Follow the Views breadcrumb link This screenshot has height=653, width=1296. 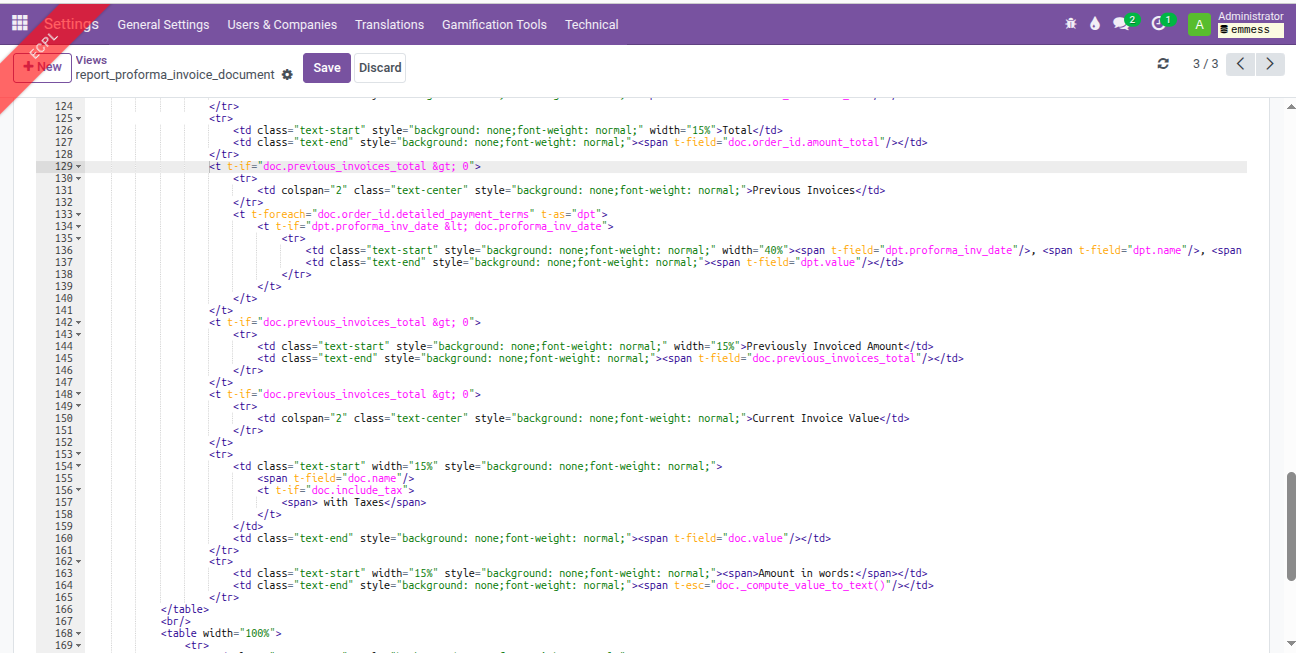coord(91,60)
